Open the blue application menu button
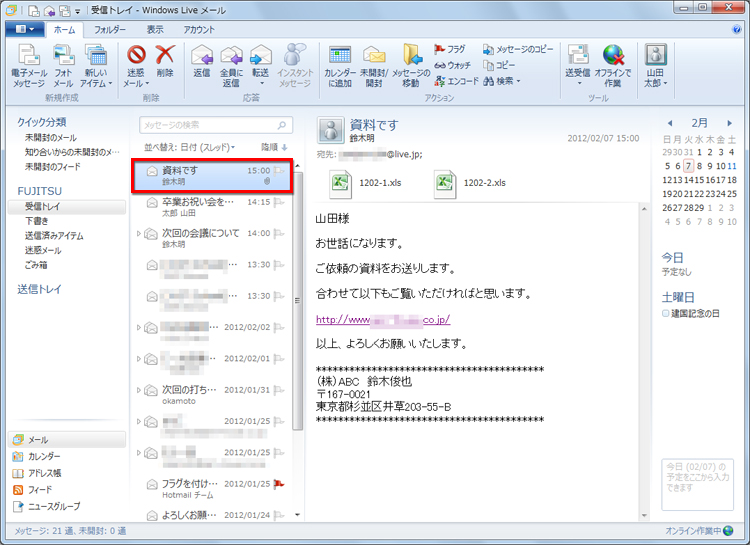 [x=25, y=29]
